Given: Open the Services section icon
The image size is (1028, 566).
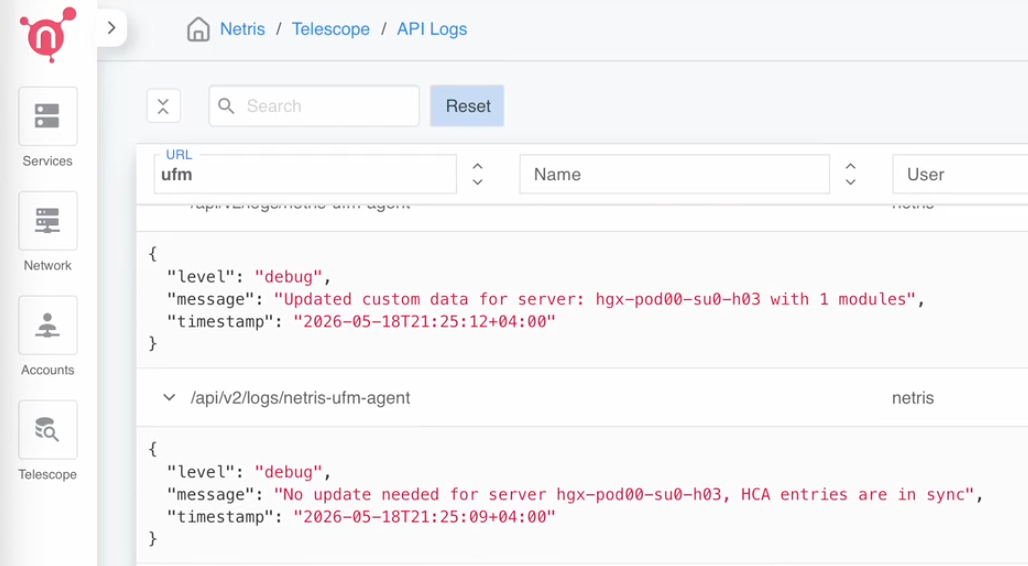Looking at the screenshot, I should (x=48, y=116).
